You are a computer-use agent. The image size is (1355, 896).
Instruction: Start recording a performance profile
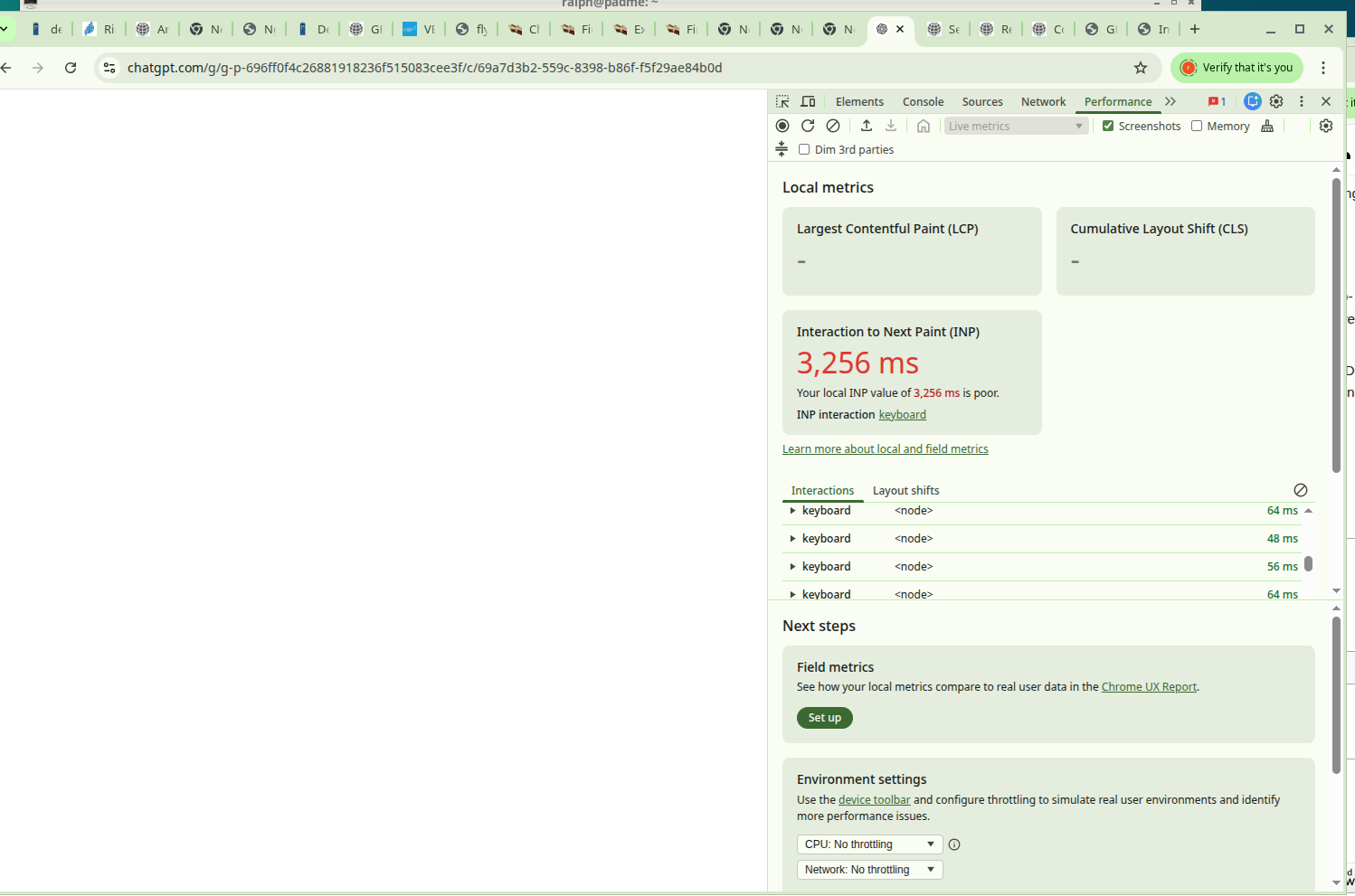click(782, 127)
